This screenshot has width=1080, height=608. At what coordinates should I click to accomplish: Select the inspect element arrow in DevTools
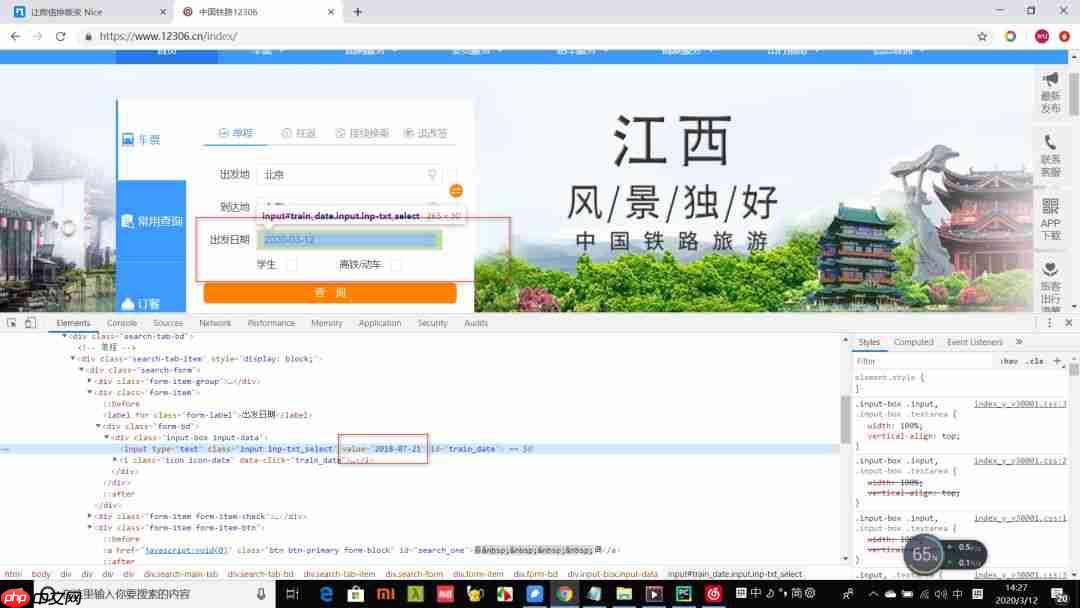click(x=12, y=322)
